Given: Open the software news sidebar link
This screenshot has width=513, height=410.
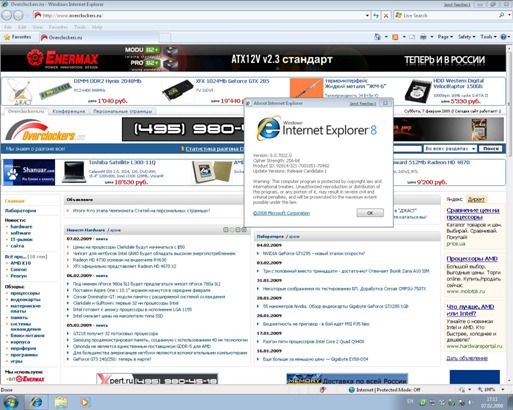Looking at the screenshot, I should point(20,233).
